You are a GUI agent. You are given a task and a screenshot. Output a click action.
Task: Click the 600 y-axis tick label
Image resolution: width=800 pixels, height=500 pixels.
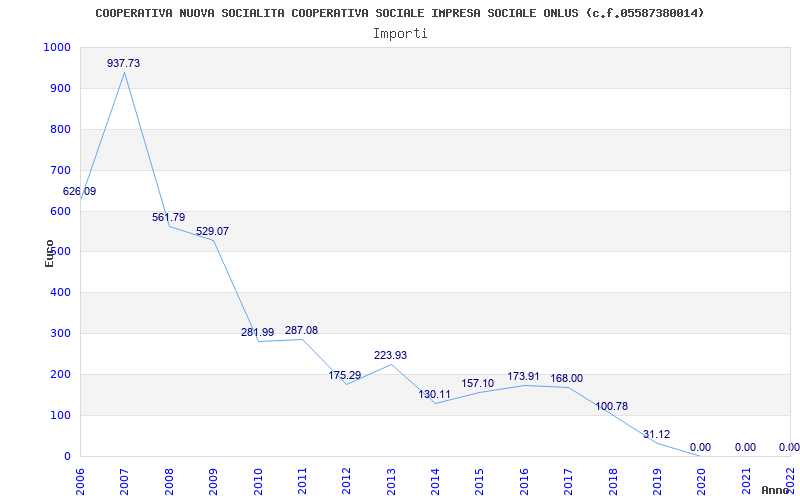61,211
